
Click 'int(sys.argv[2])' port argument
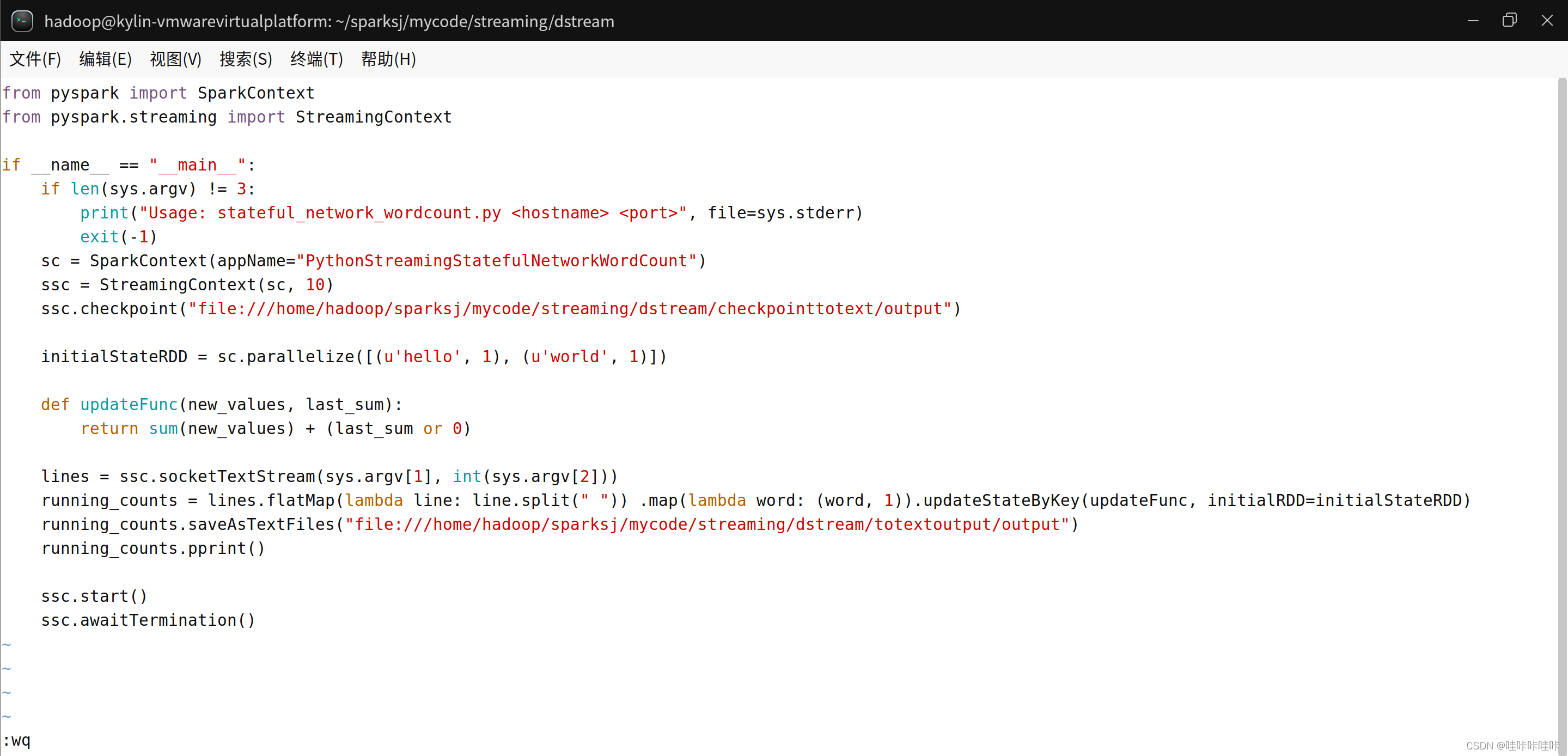530,477
